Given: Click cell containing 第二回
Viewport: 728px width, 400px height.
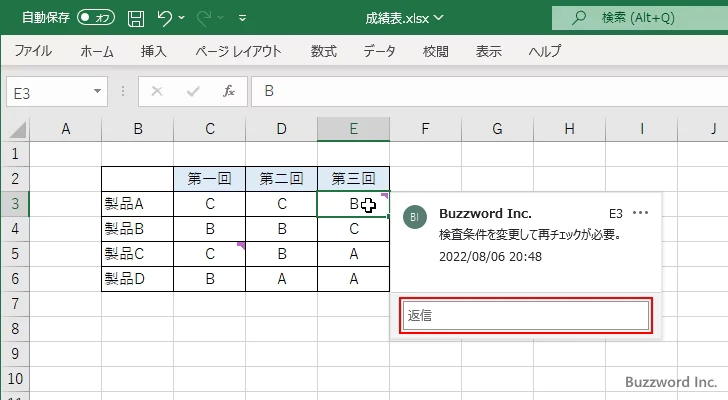Looking at the screenshot, I should pos(281,179).
